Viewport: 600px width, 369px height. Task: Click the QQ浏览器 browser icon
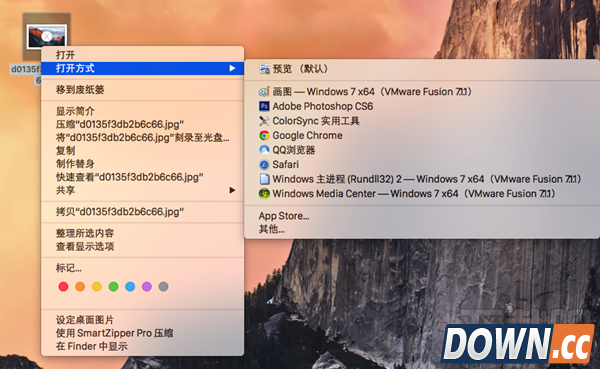click(264, 150)
